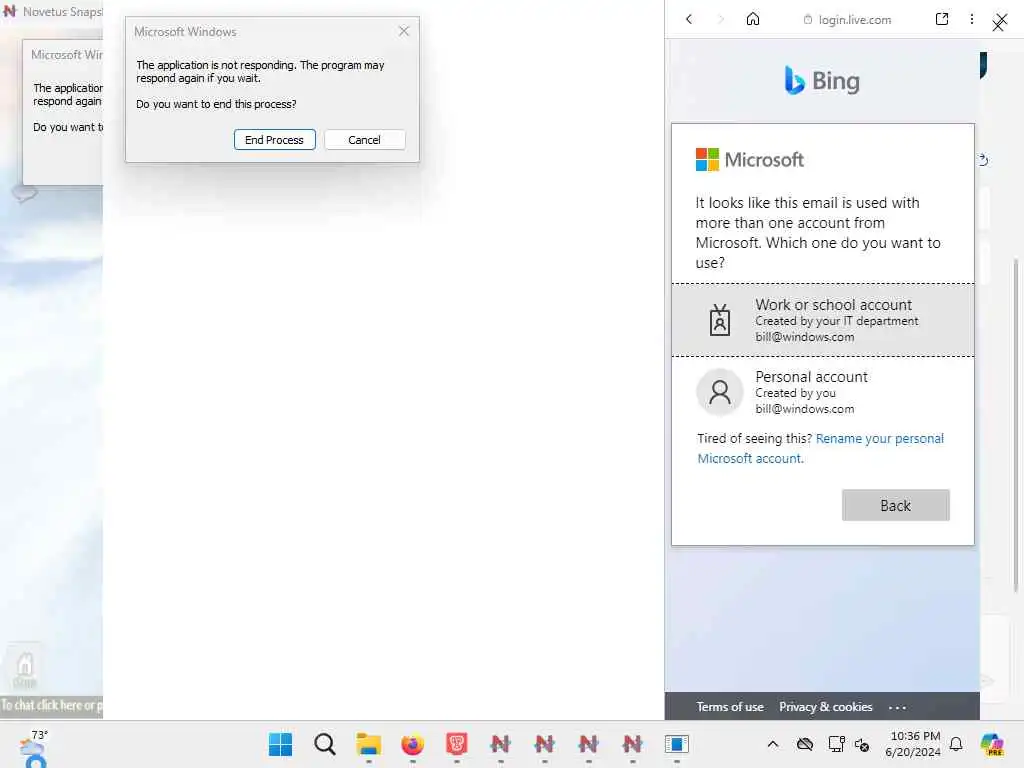Show hidden system tray icons
The width and height of the screenshot is (1024, 768).
click(773, 744)
